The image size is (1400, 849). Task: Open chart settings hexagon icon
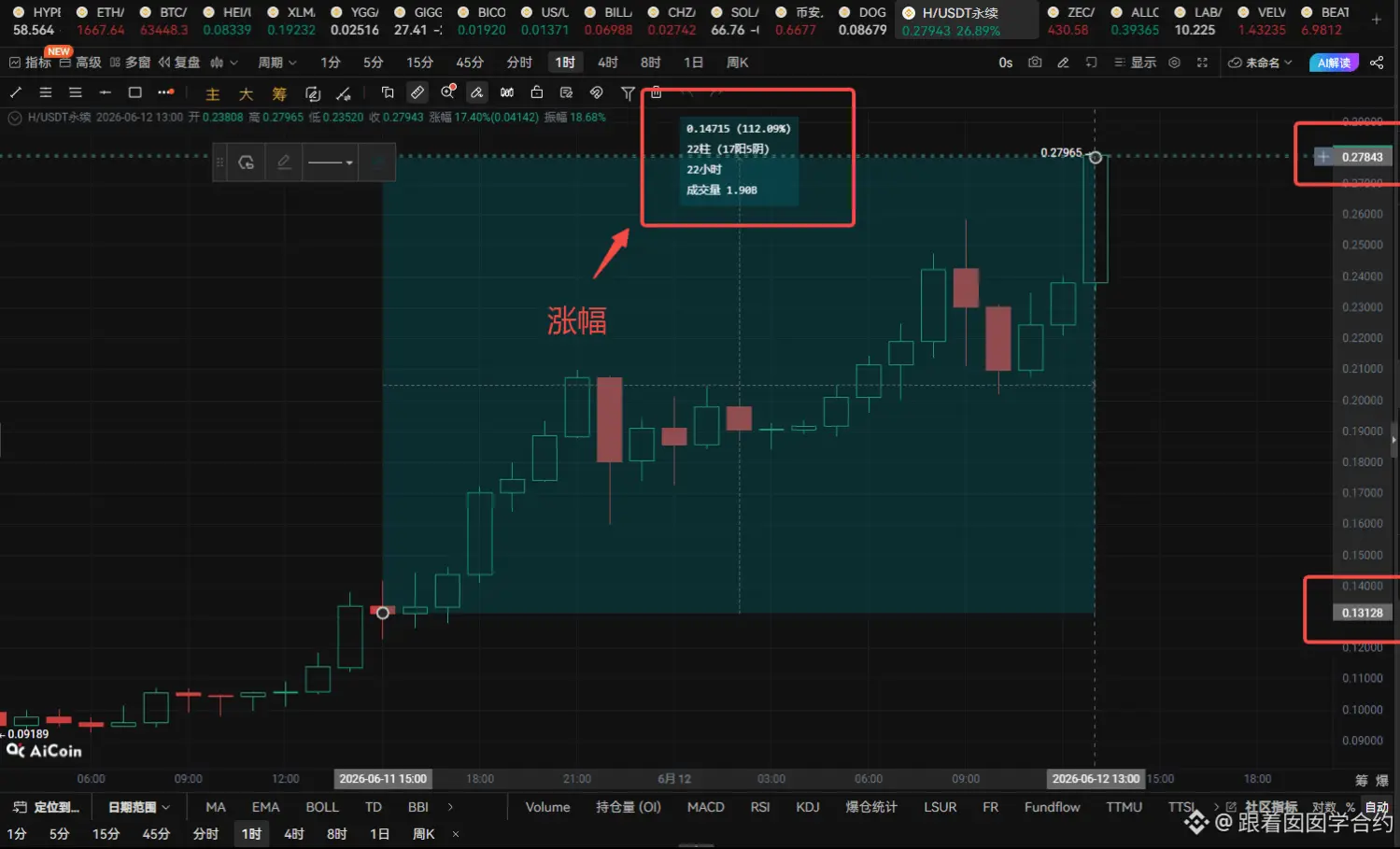tap(1175, 63)
